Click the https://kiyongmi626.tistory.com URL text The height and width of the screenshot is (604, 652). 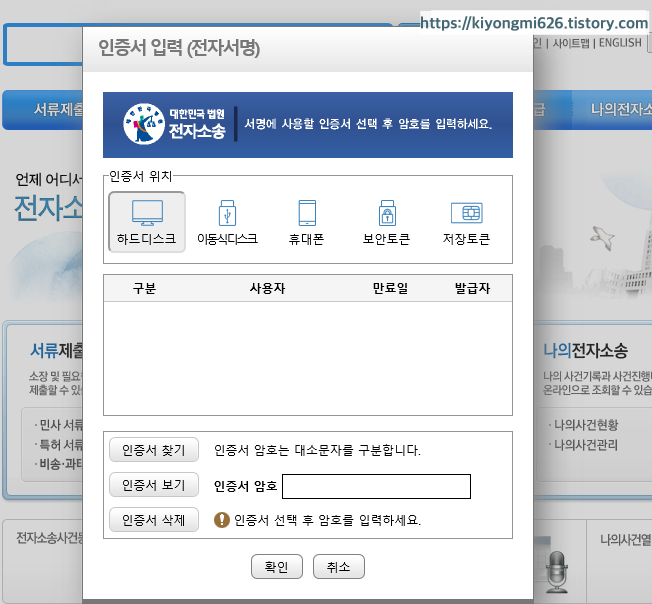coord(534,23)
